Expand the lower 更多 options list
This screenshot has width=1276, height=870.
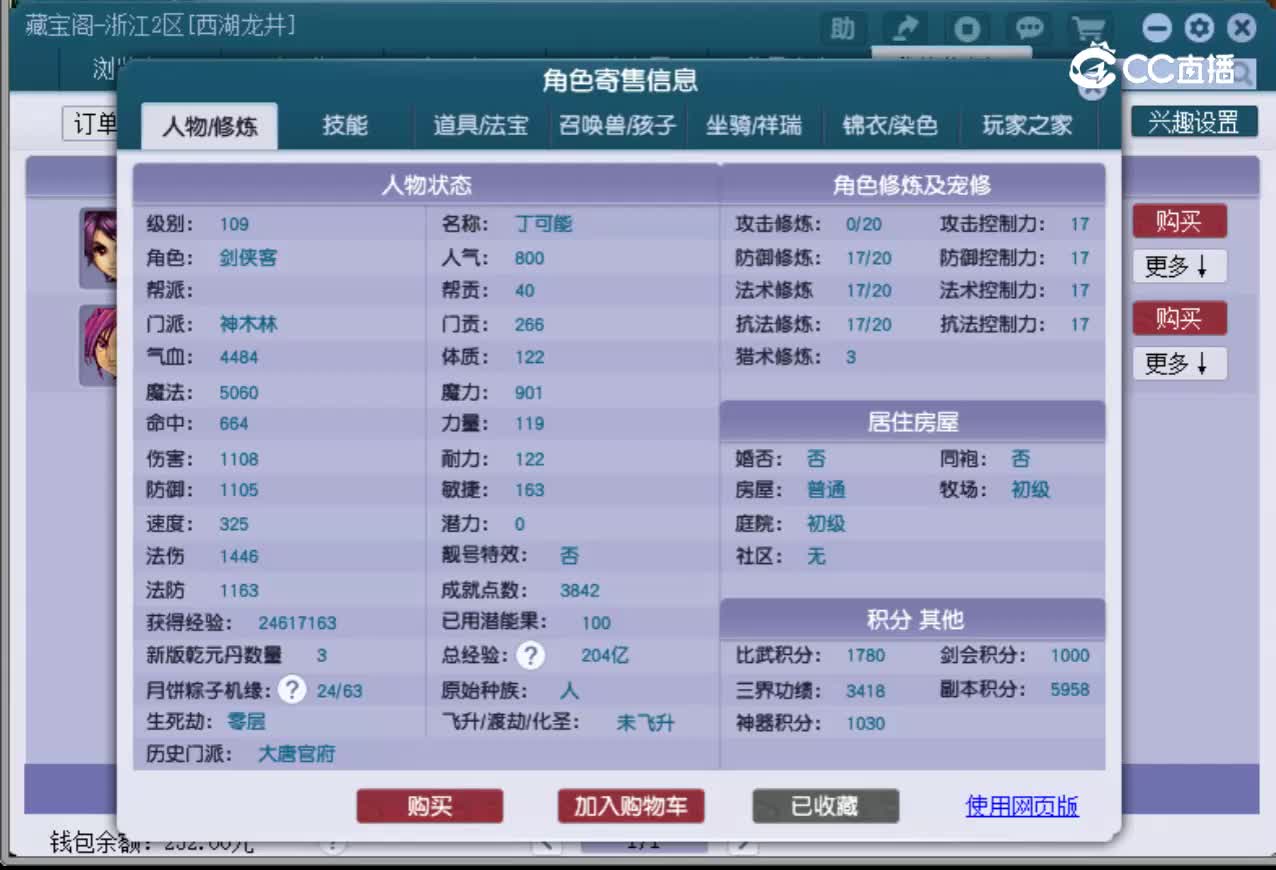1178,366
